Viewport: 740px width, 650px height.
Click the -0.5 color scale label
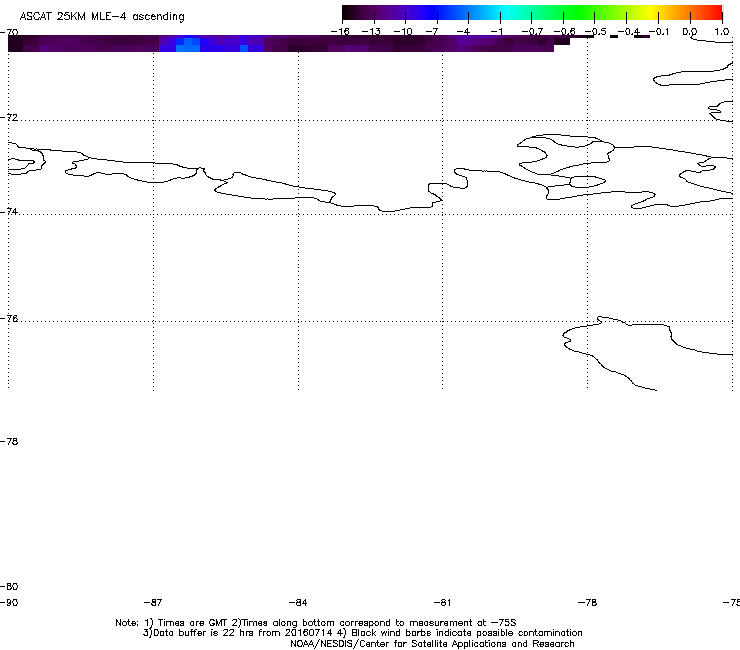[596, 32]
